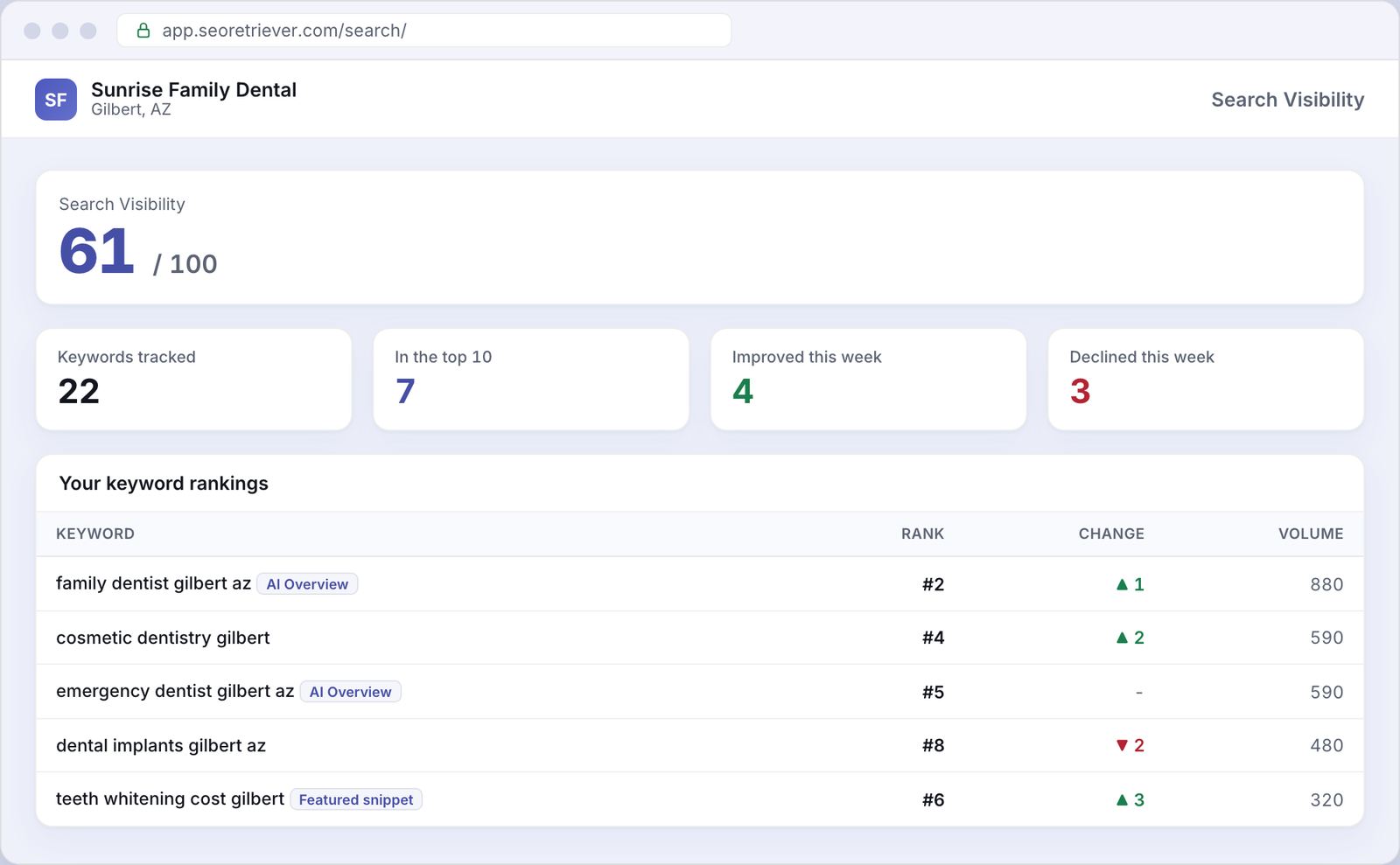
Task: Click the up-3 change indicator
Action: pyautogui.click(x=1130, y=799)
